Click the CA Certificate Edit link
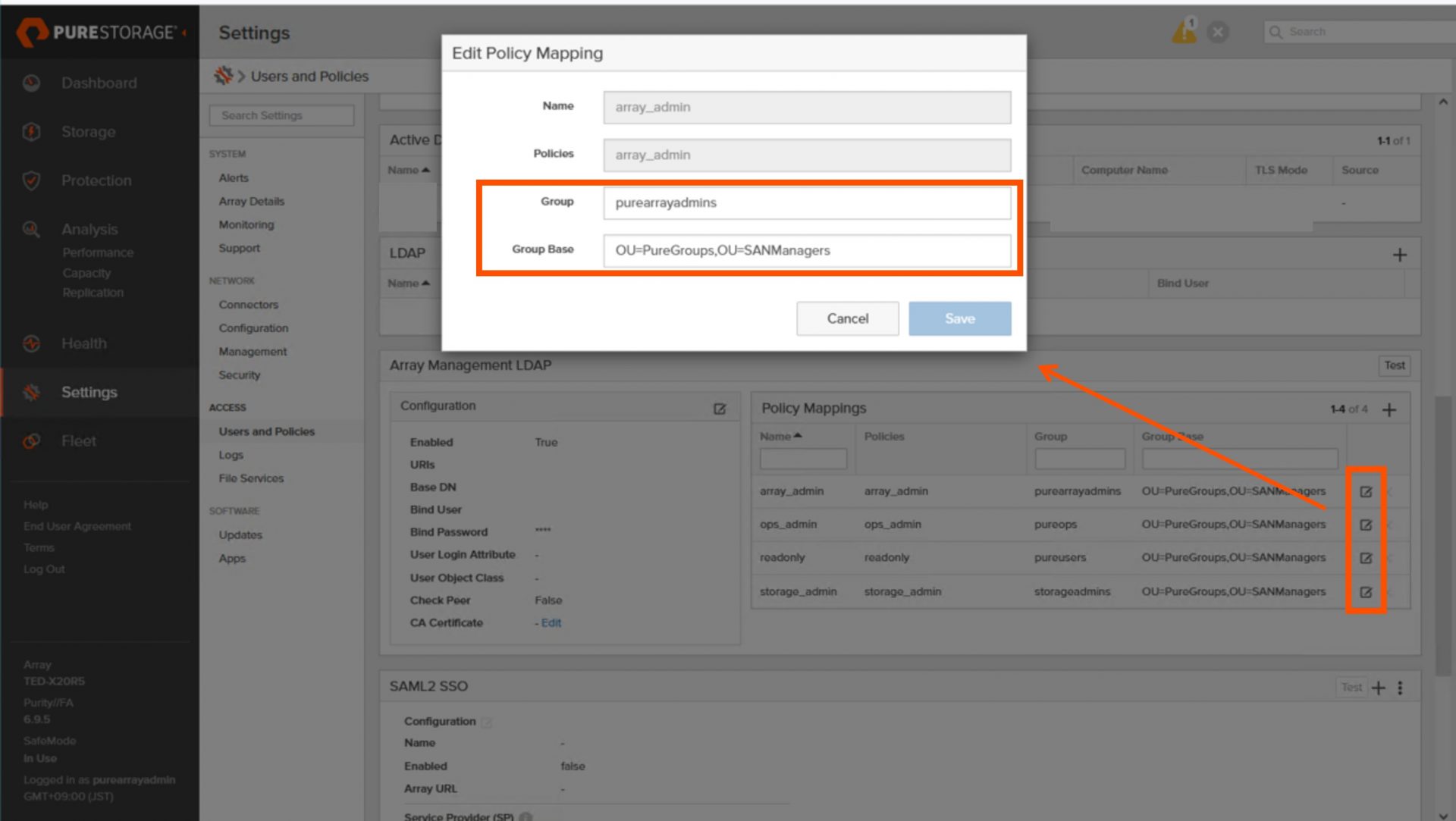 click(x=551, y=623)
